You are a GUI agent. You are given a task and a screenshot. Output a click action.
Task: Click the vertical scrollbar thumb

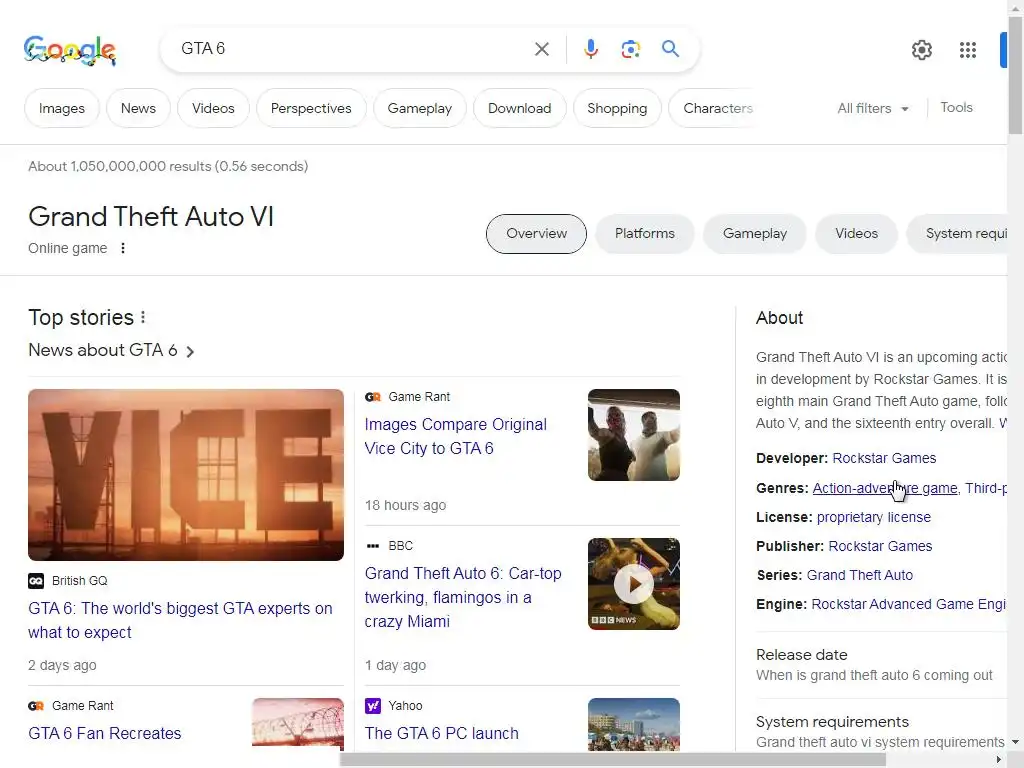[1016, 75]
